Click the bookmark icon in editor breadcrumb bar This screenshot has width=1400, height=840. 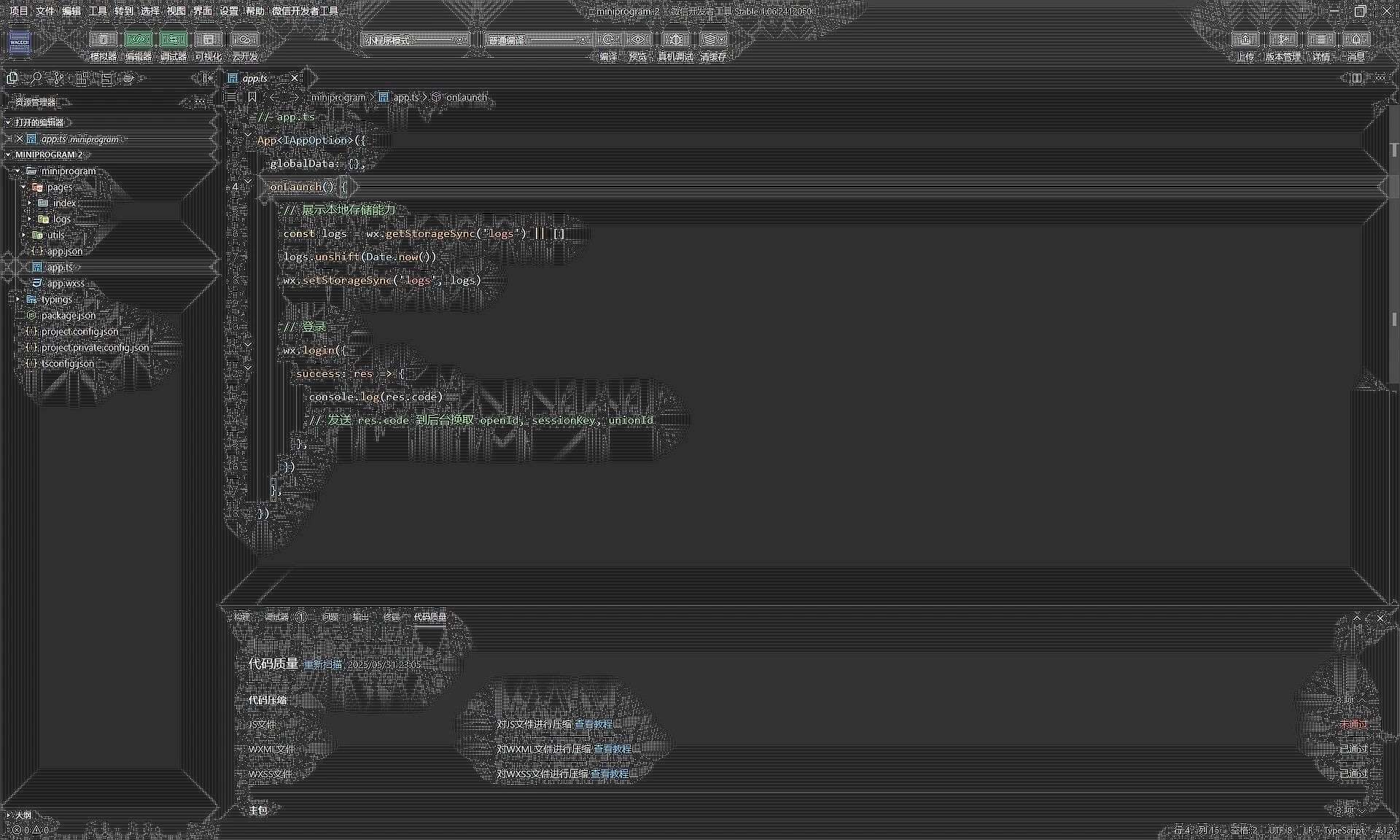tap(252, 97)
